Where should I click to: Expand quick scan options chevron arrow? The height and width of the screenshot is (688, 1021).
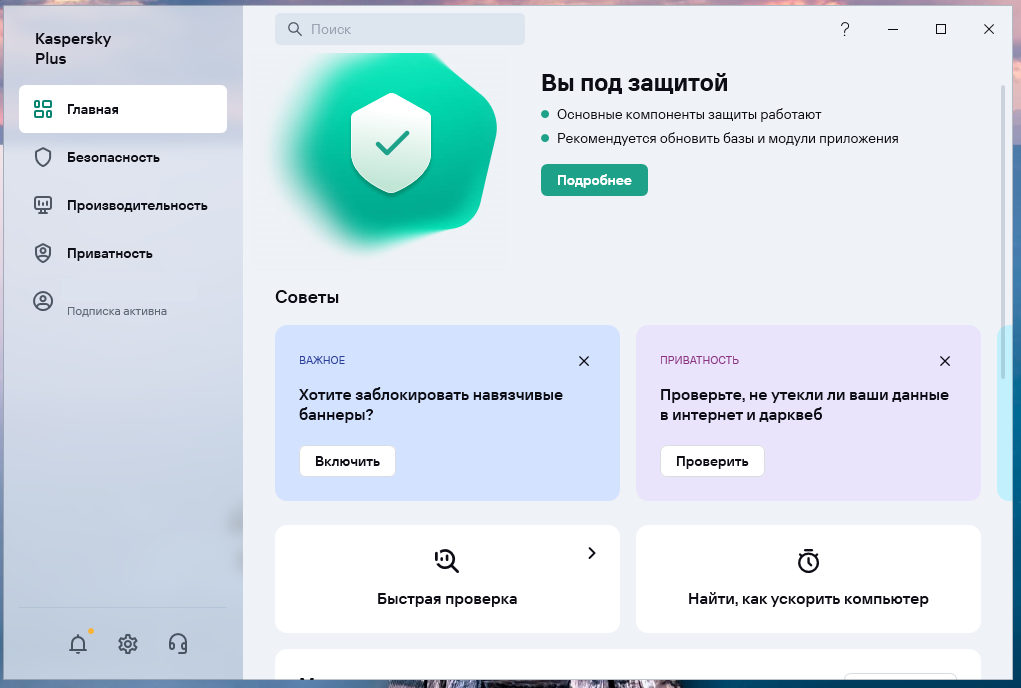(x=592, y=553)
